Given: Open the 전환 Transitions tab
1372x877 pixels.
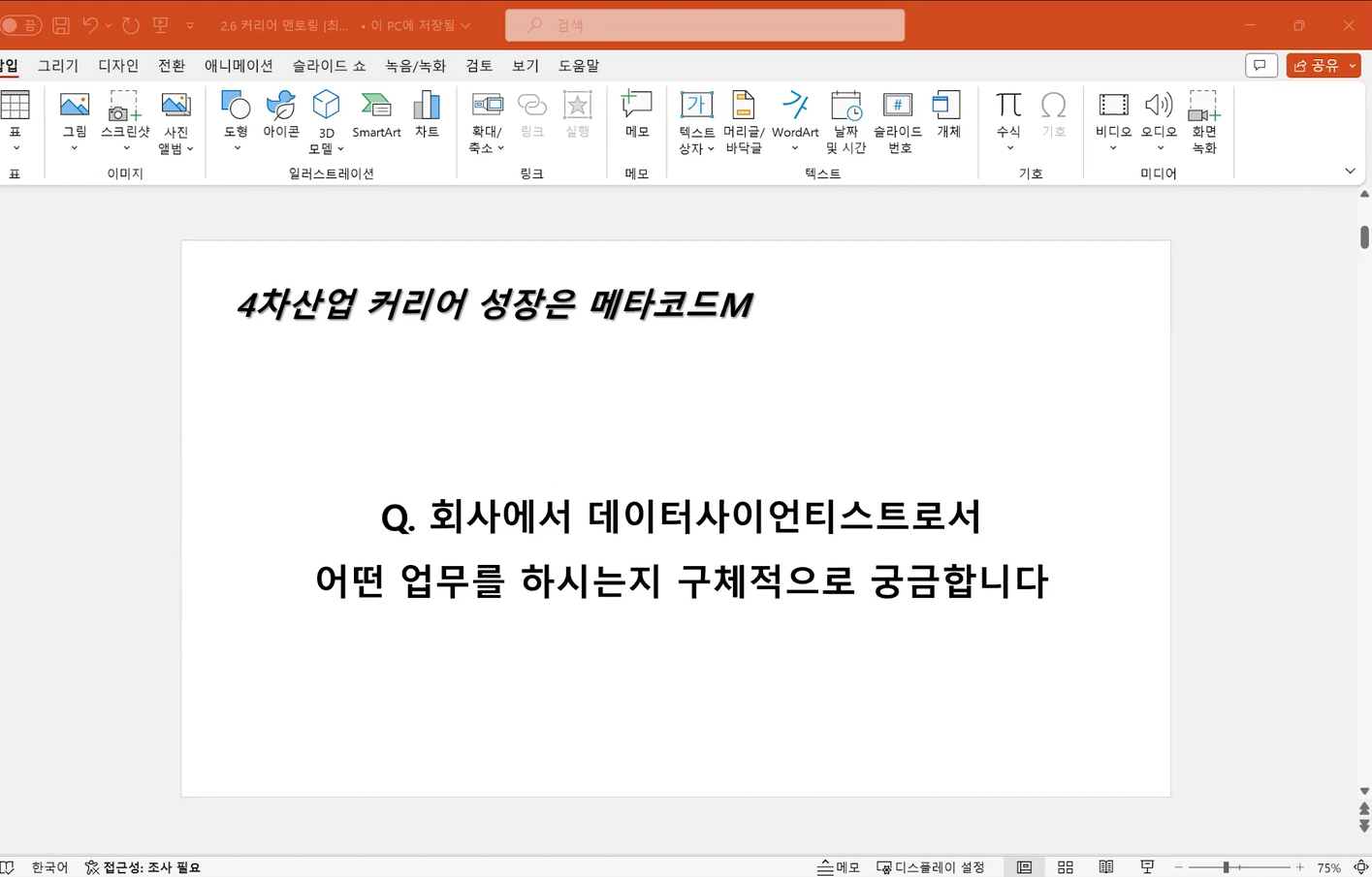Looking at the screenshot, I should [x=172, y=66].
